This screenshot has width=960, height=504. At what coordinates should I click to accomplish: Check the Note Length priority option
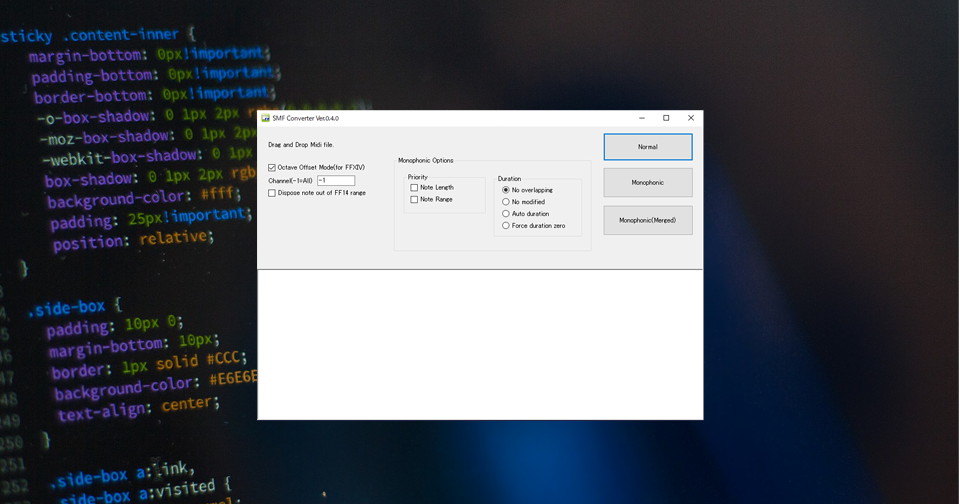pos(414,187)
